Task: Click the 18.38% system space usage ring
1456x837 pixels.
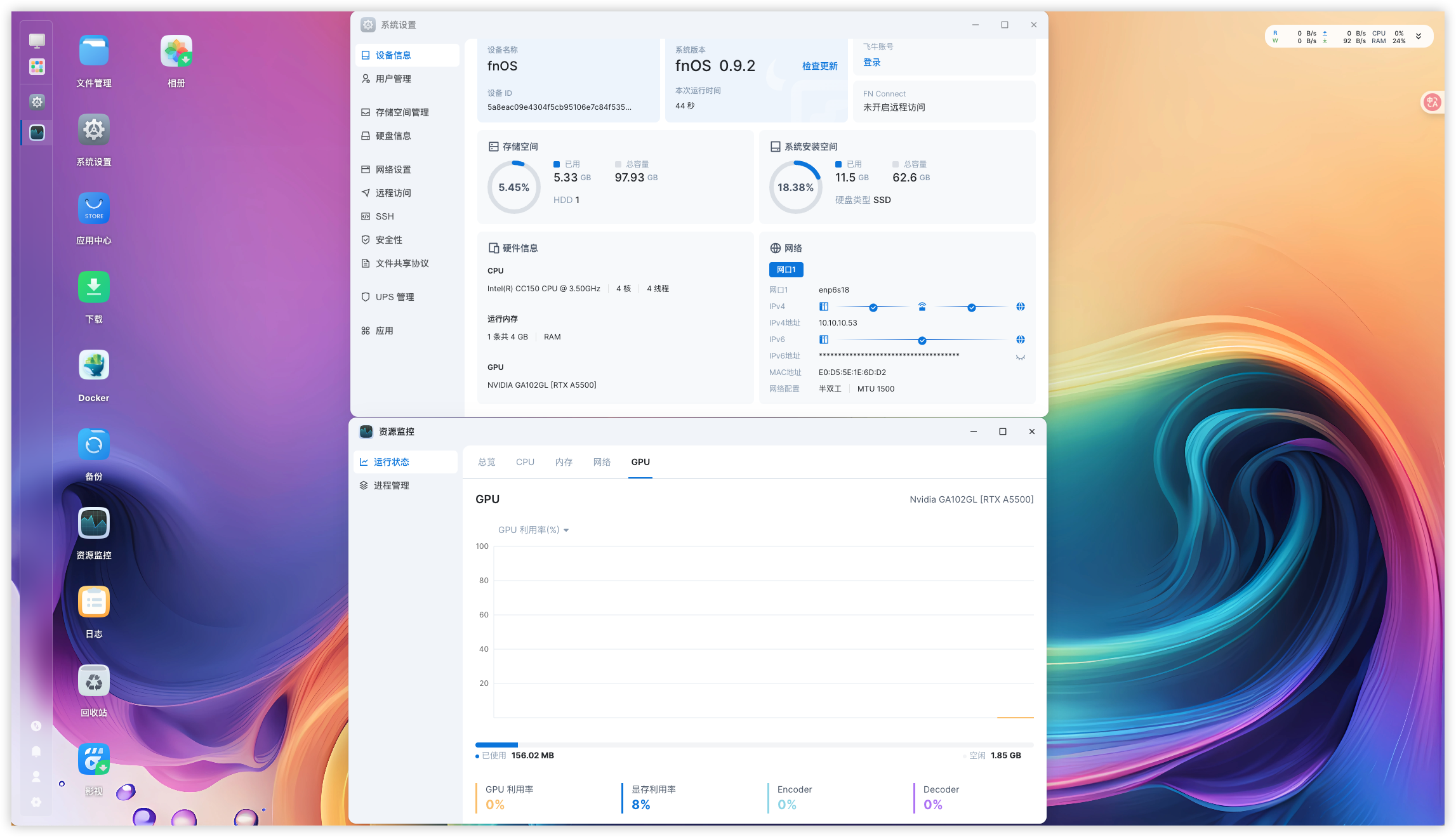Action: [x=795, y=187]
